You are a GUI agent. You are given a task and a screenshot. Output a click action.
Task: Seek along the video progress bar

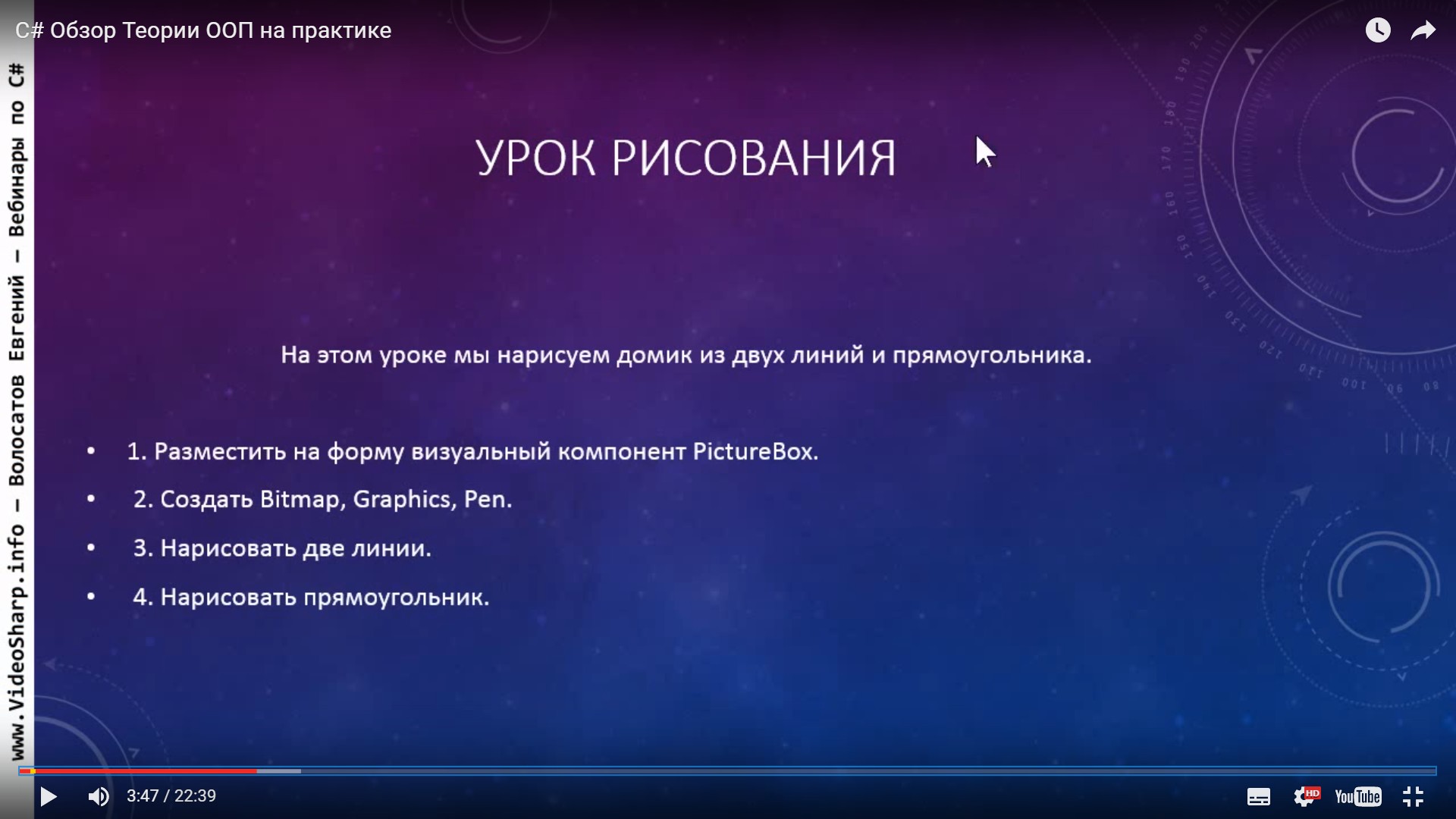tap(727, 771)
